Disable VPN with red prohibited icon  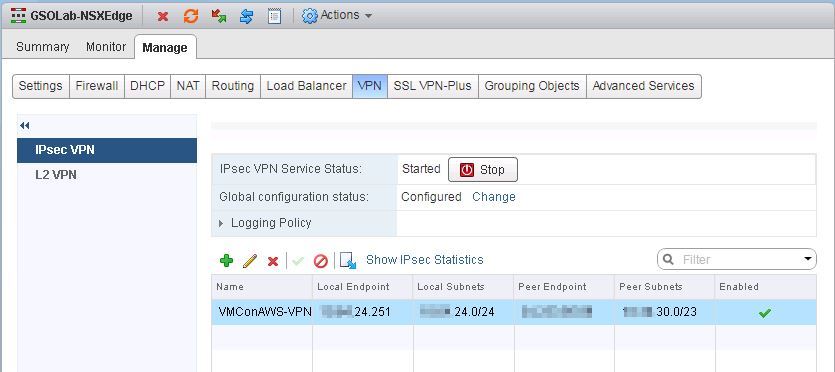pos(321,261)
